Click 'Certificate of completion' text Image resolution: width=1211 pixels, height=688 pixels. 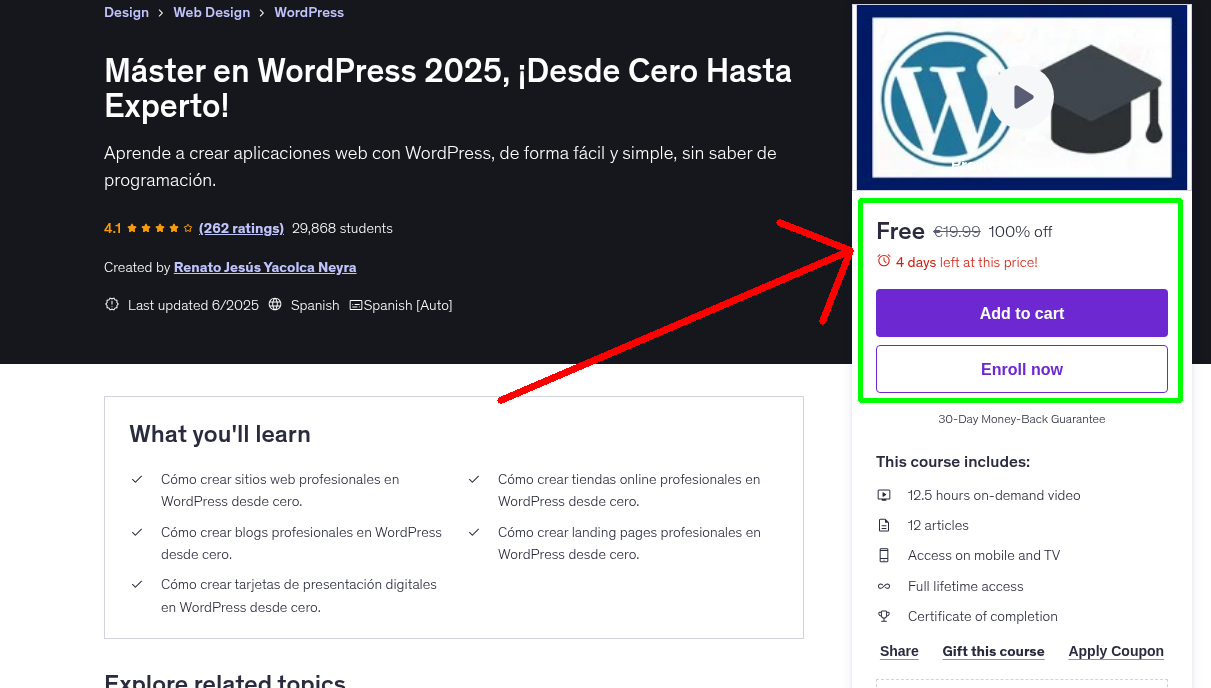983,616
